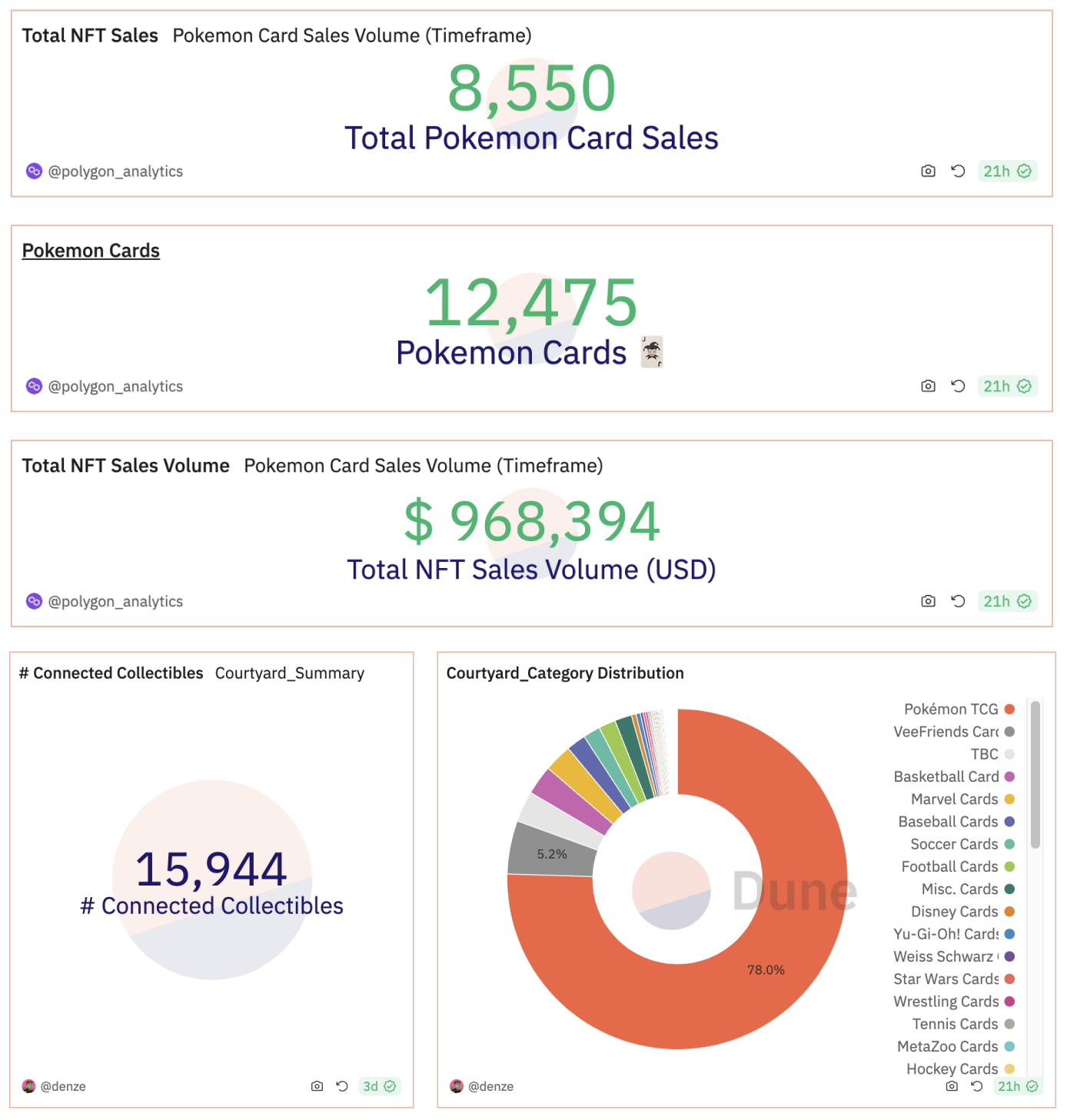This screenshot has height=1120, width=1067.
Task: Click camera icon on Category Distribution panel
Action: tap(952, 1086)
